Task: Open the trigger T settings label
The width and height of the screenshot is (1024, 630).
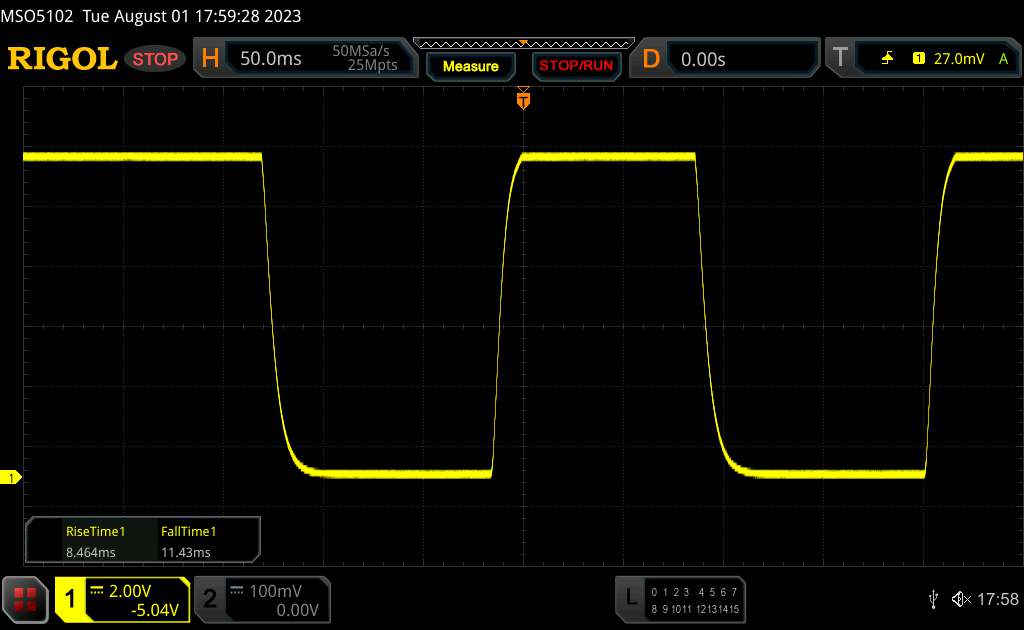Action: tap(840, 59)
